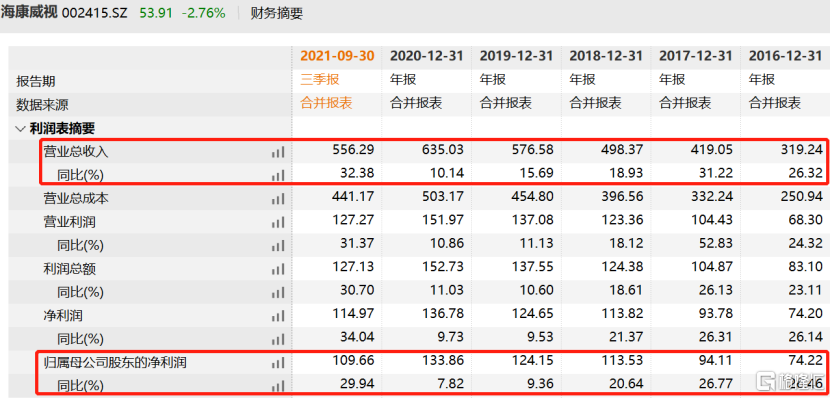Screen dimensions: 831x398
Task: Click the 利润总额 row label
Action: click(69, 269)
